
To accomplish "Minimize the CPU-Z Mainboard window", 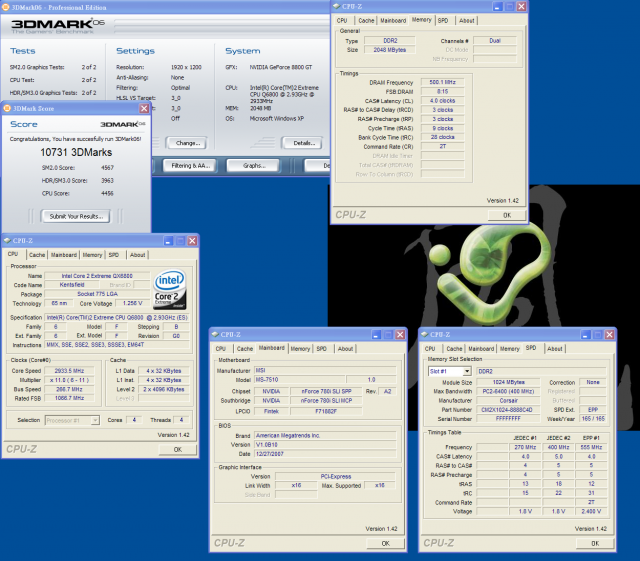I will click(x=376, y=335).
